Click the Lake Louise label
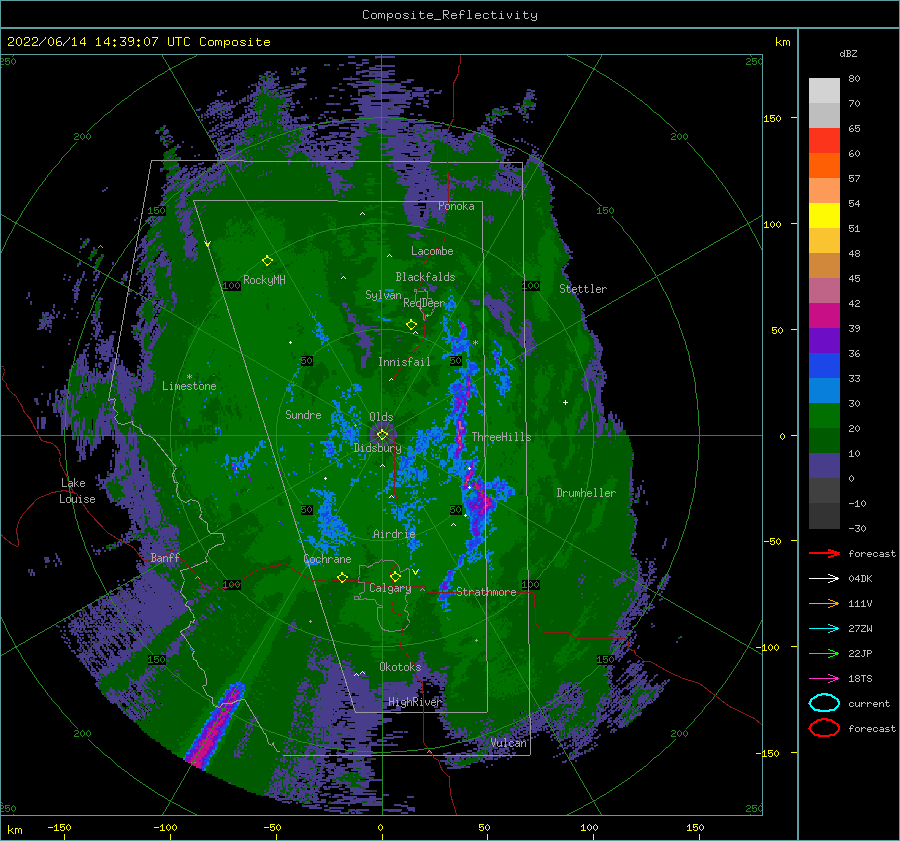 click(77, 491)
